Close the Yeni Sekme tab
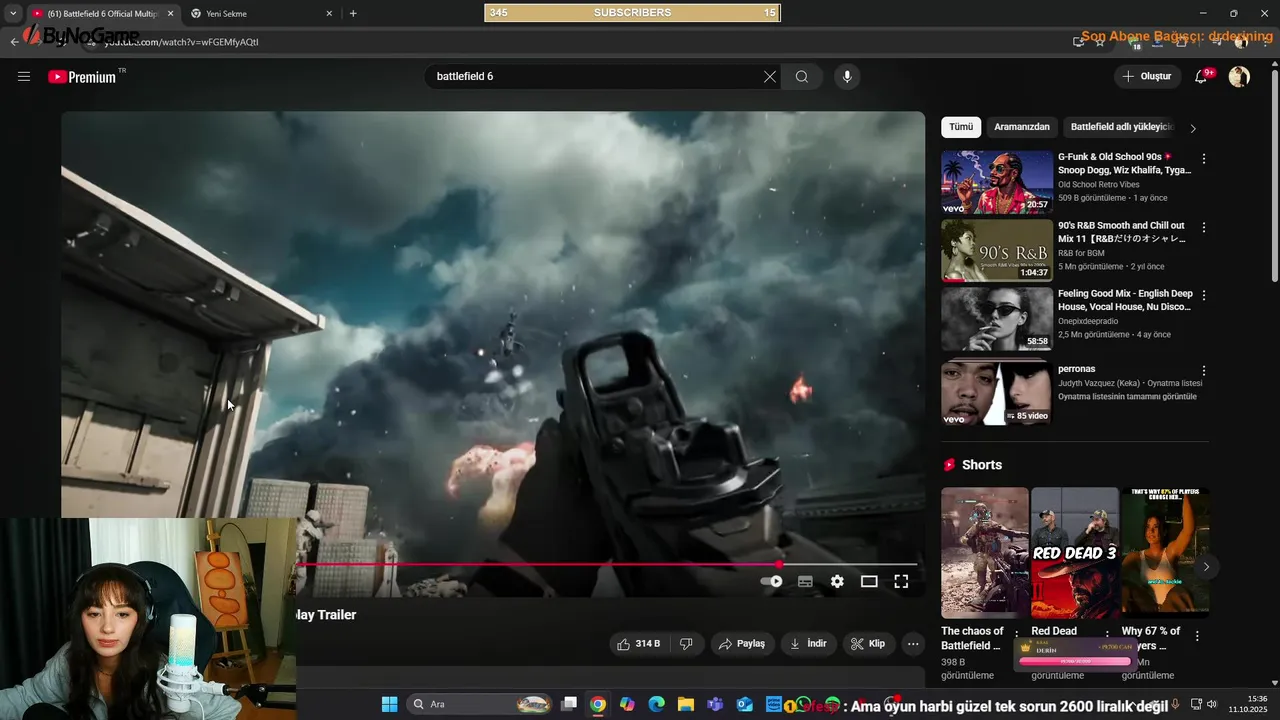Image resolution: width=1280 pixels, height=720 pixels. pyautogui.click(x=330, y=14)
